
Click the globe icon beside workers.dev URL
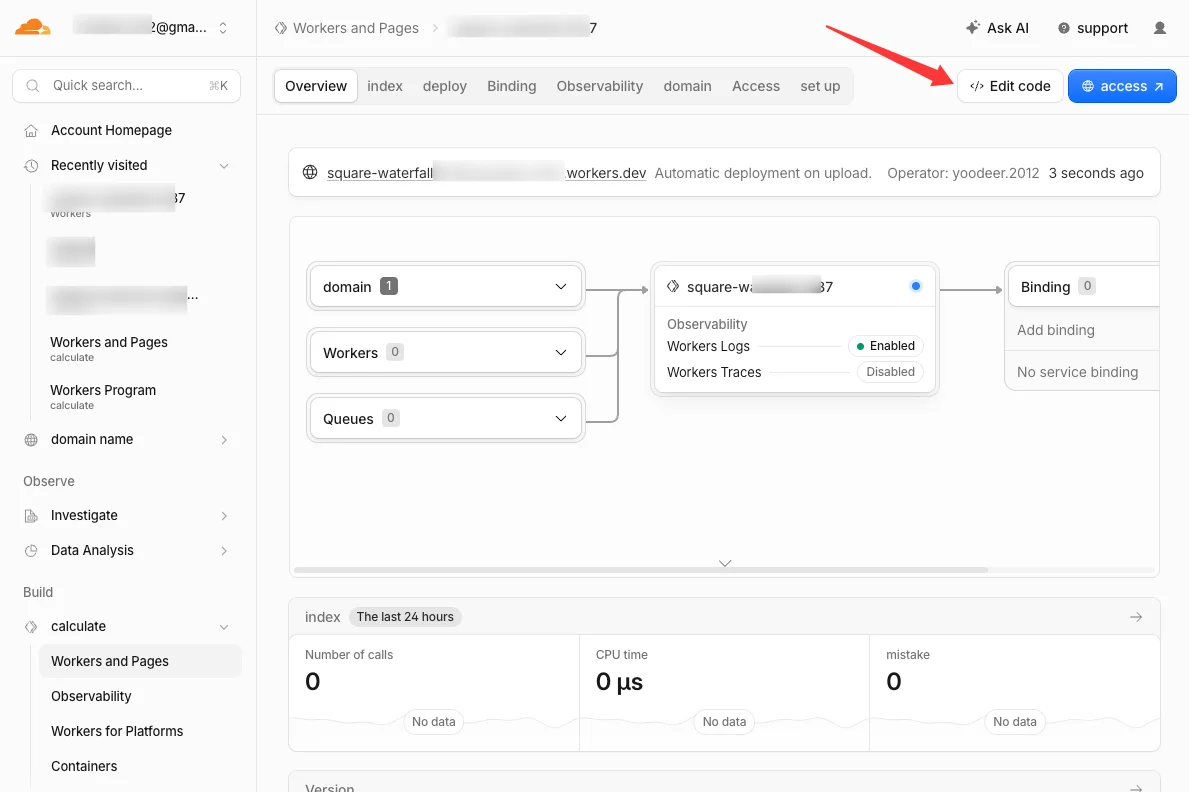click(310, 172)
